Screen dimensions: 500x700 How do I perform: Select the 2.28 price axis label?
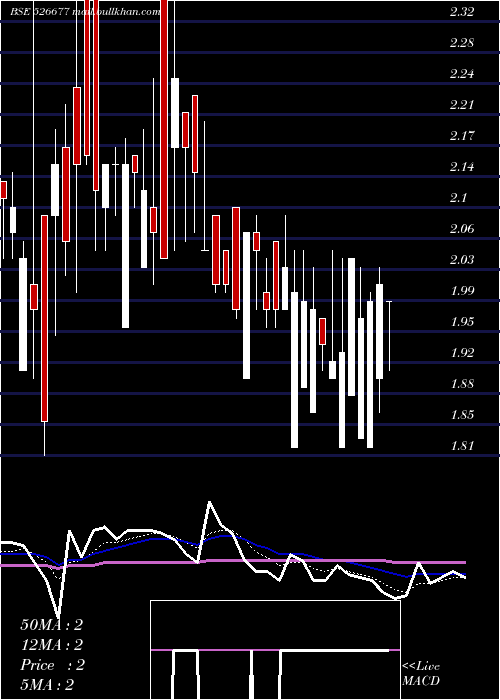462,43
